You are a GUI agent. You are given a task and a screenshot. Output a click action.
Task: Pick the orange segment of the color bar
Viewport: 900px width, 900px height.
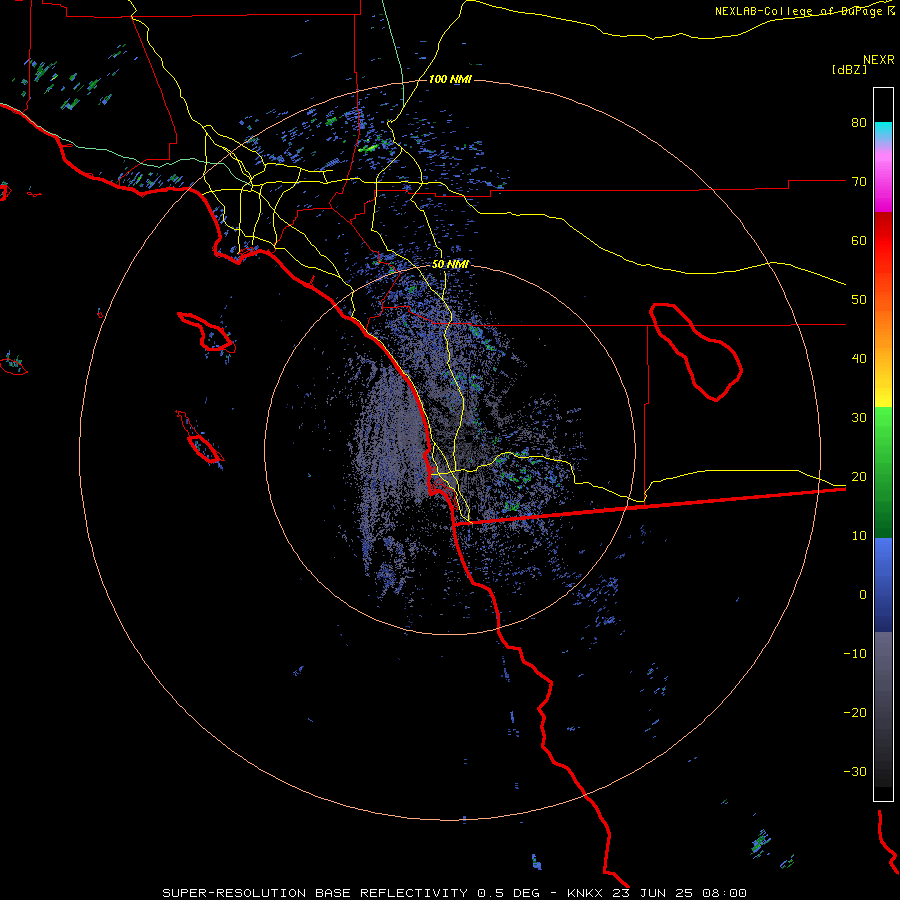883,327
